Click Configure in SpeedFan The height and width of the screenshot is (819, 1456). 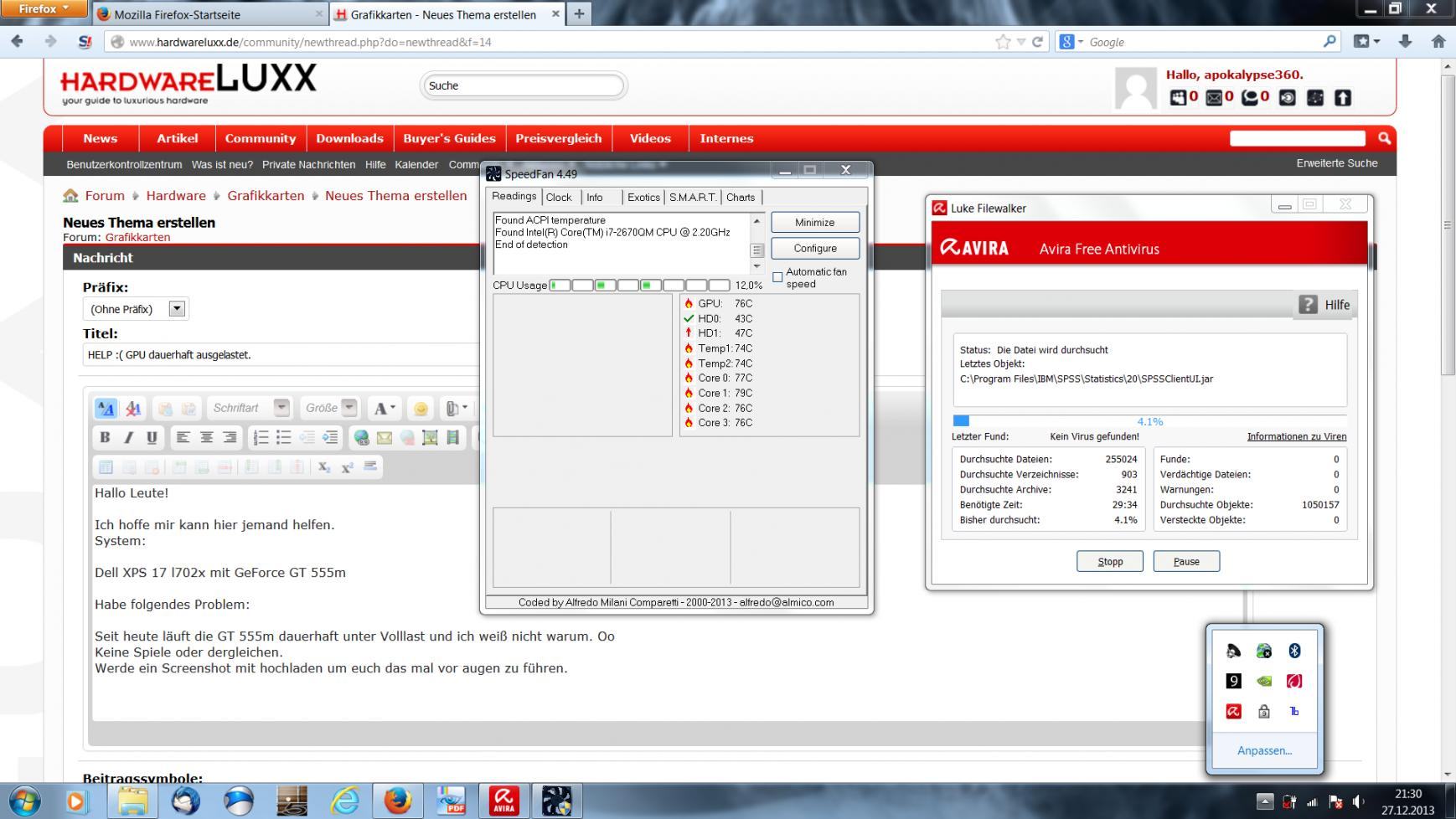(x=815, y=248)
